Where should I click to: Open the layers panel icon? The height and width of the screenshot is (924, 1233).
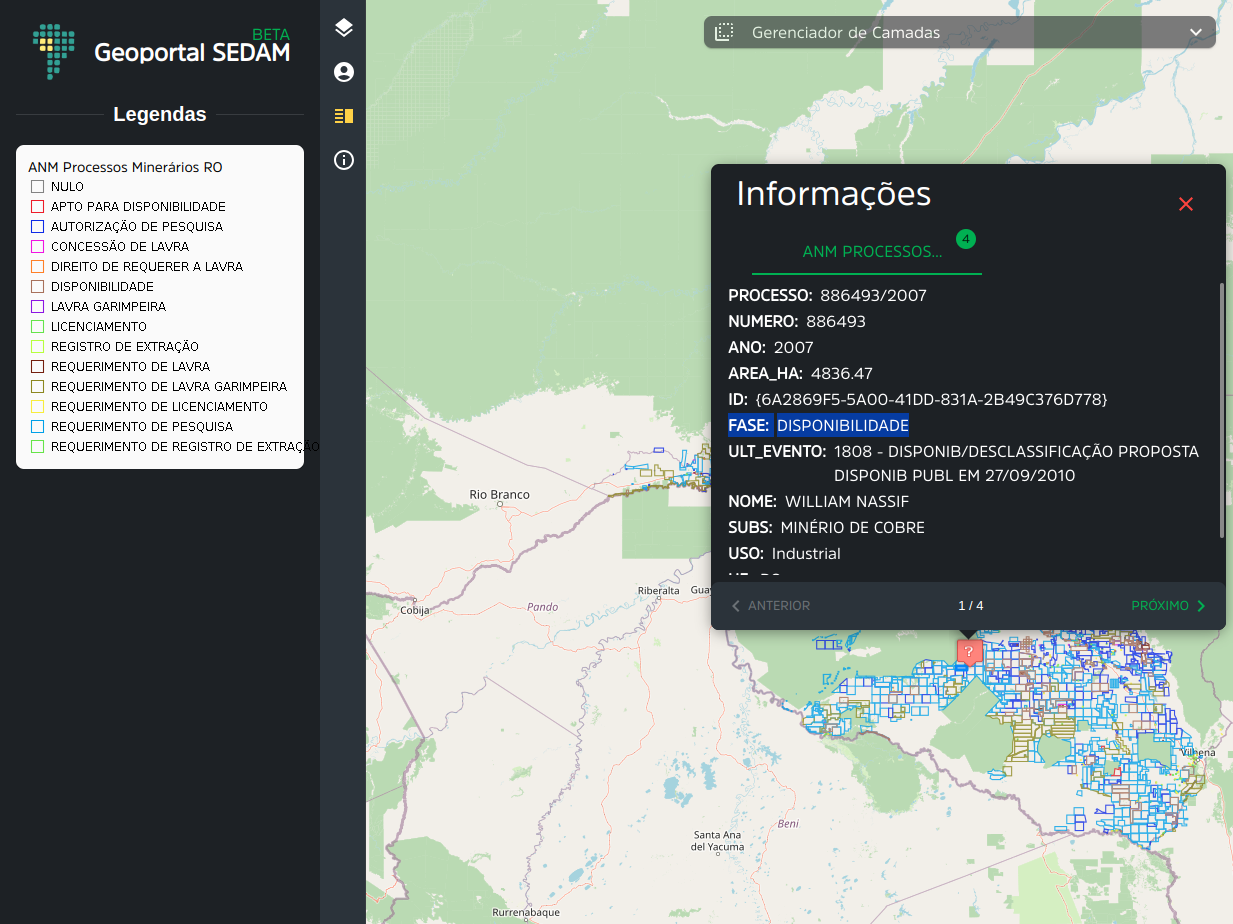click(344, 28)
